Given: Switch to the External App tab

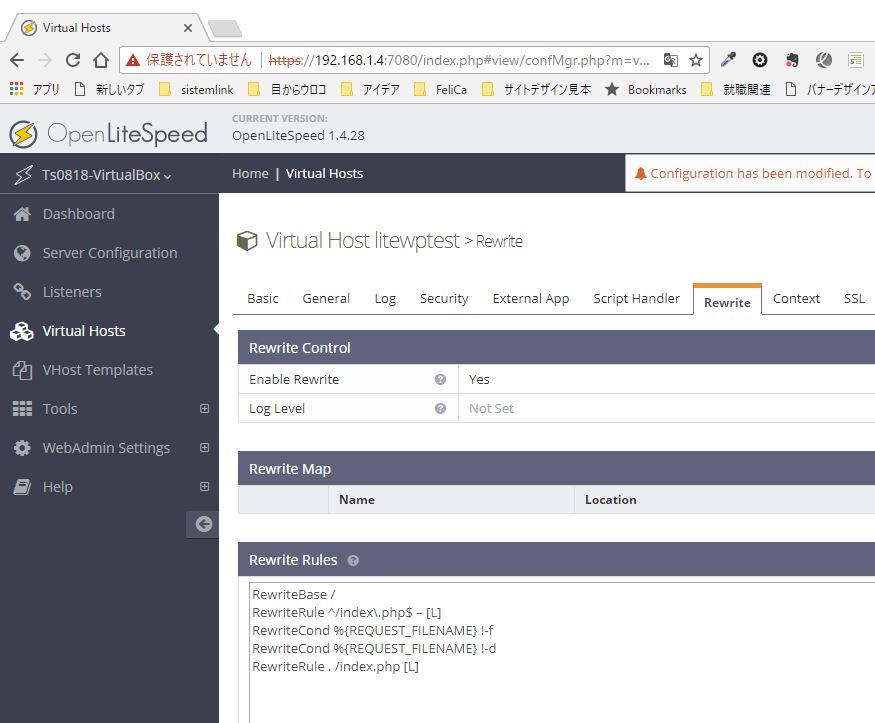Looking at the screenshot, I should click(x=531, y=299).
